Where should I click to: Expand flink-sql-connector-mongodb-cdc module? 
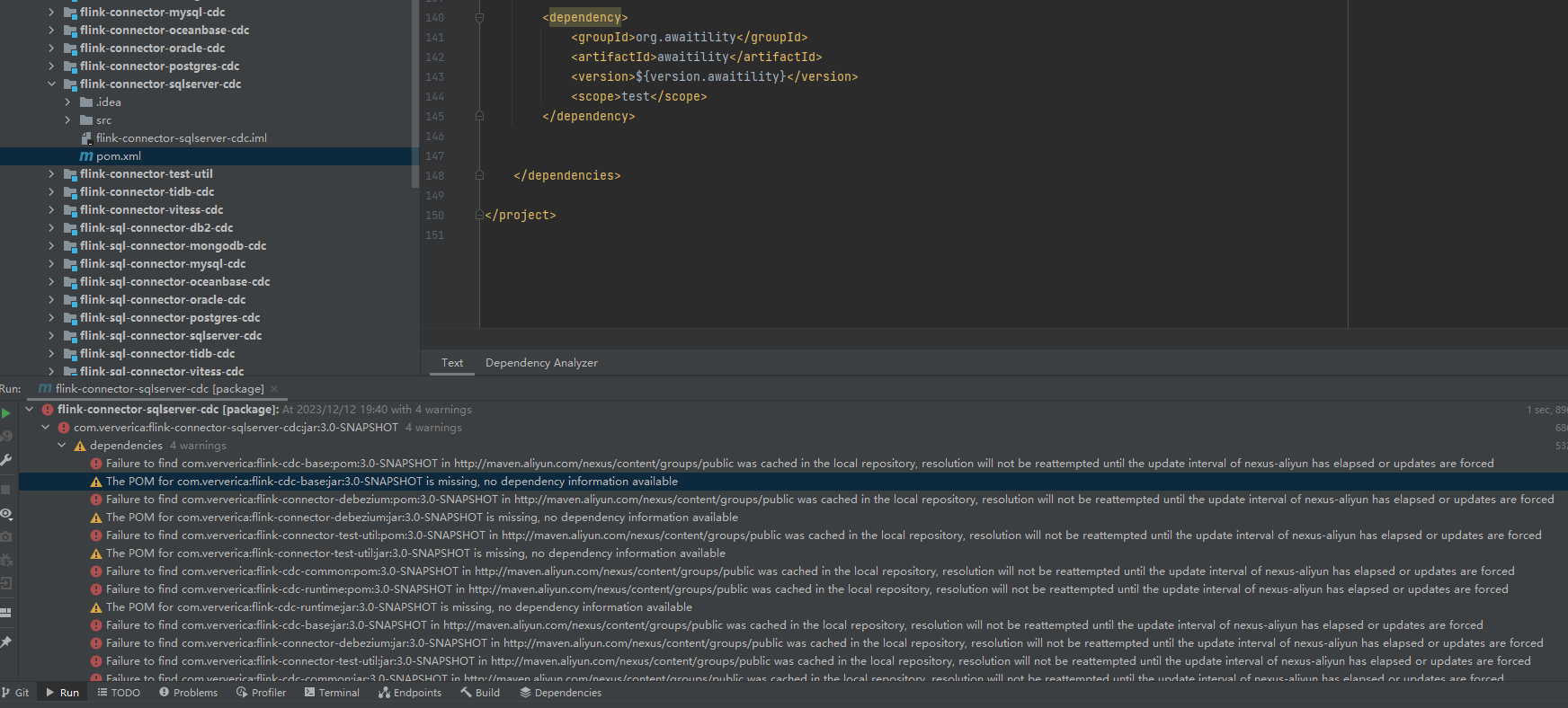[x=51, y=246]
